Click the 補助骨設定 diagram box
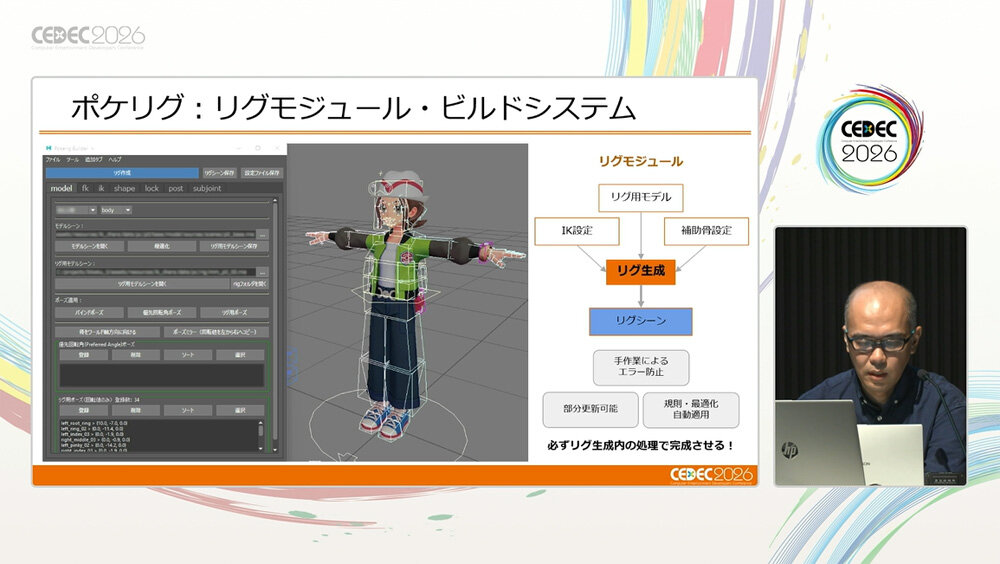Viewport: 1000px width, 564px height. click(x=706, y=231)
